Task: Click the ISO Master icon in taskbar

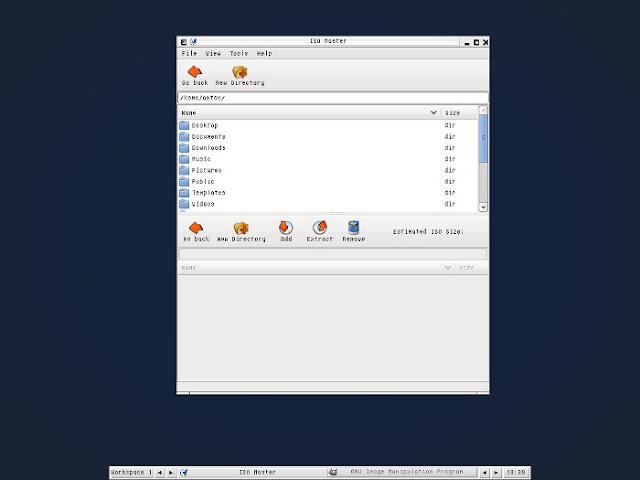Action: point(184,472)
